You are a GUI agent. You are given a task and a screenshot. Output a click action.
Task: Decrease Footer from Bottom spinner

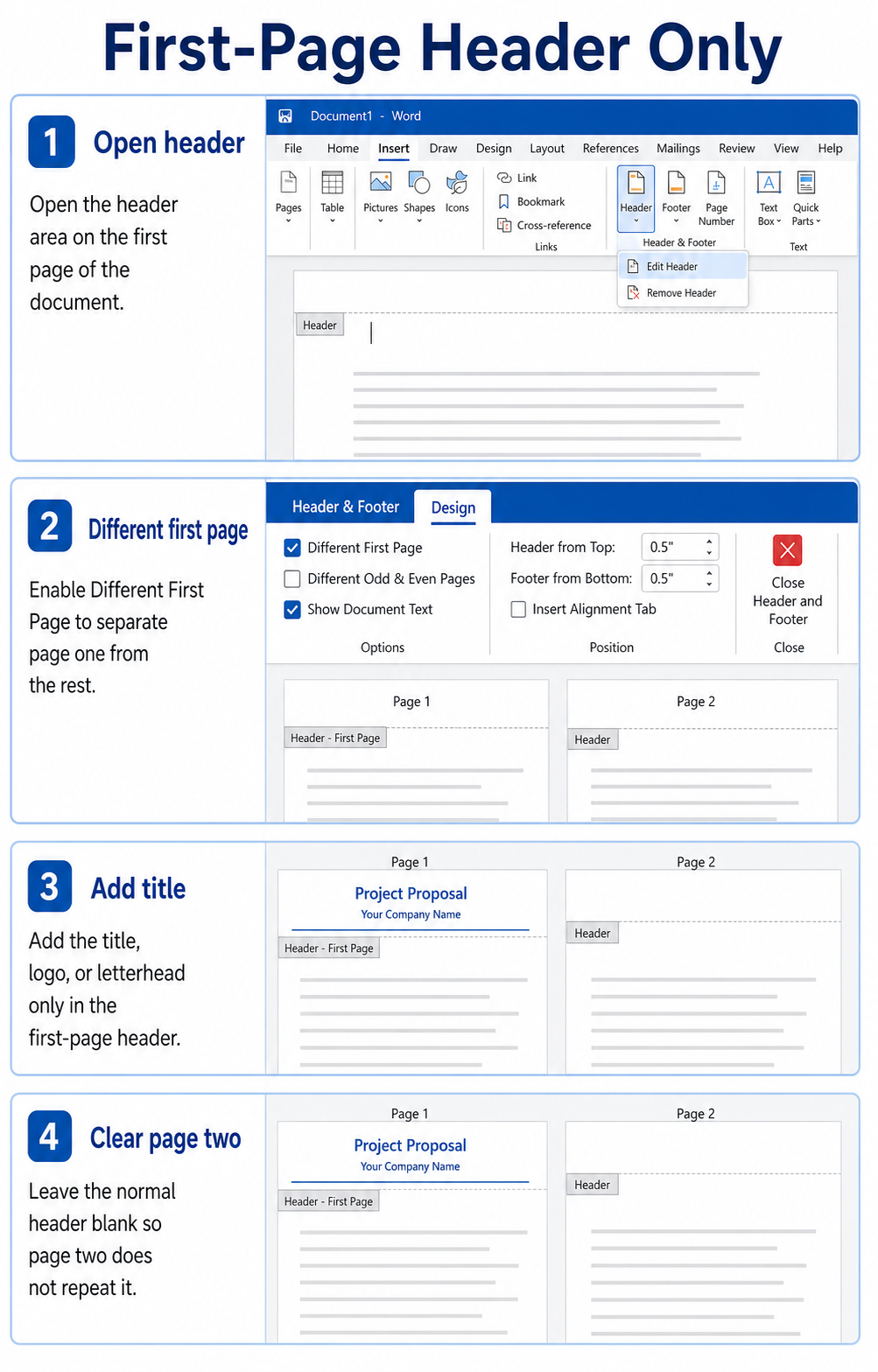click(x=709, y=585)
